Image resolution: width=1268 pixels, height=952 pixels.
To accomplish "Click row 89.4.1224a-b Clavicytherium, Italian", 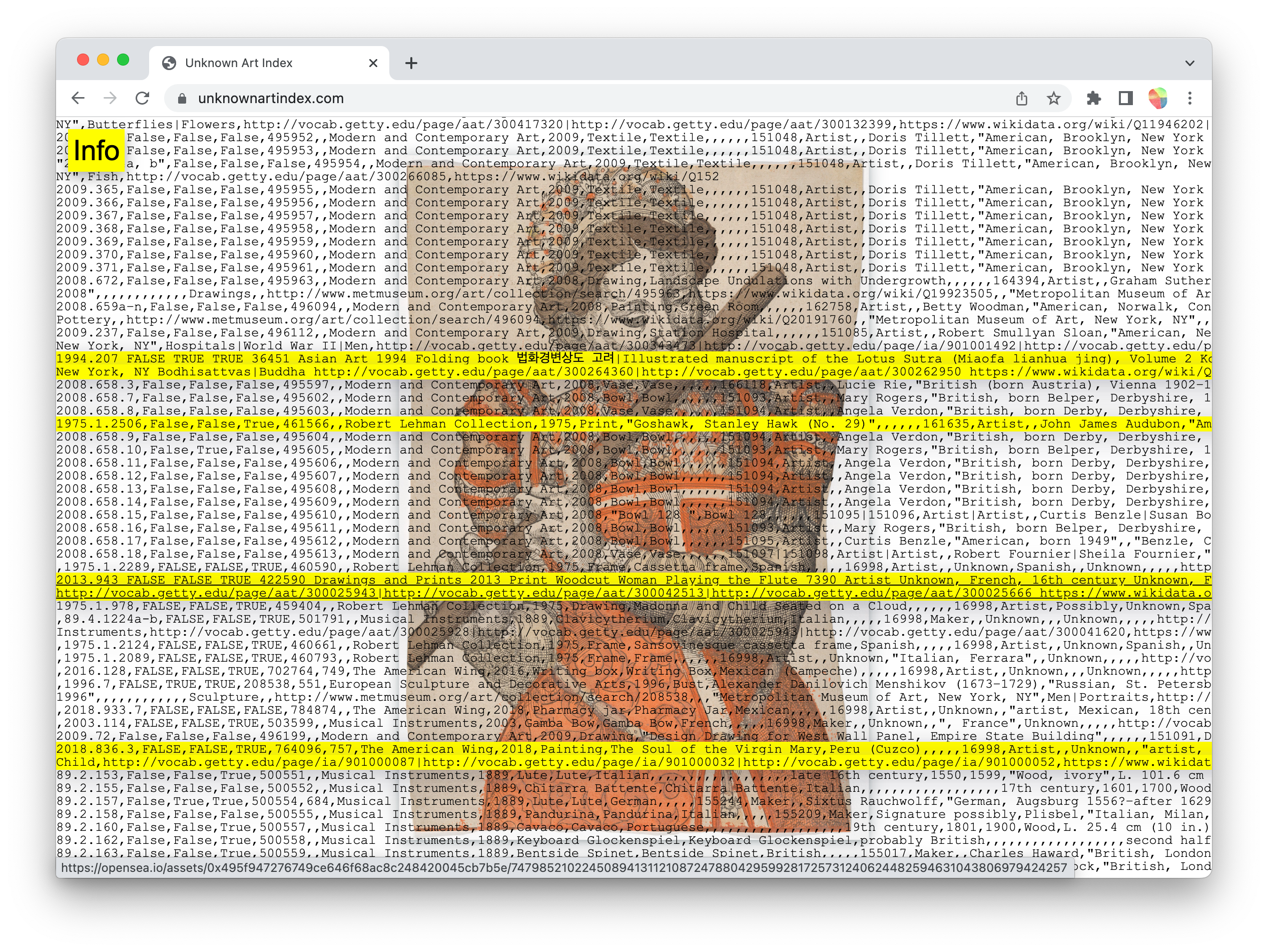I will pos(633,625).
